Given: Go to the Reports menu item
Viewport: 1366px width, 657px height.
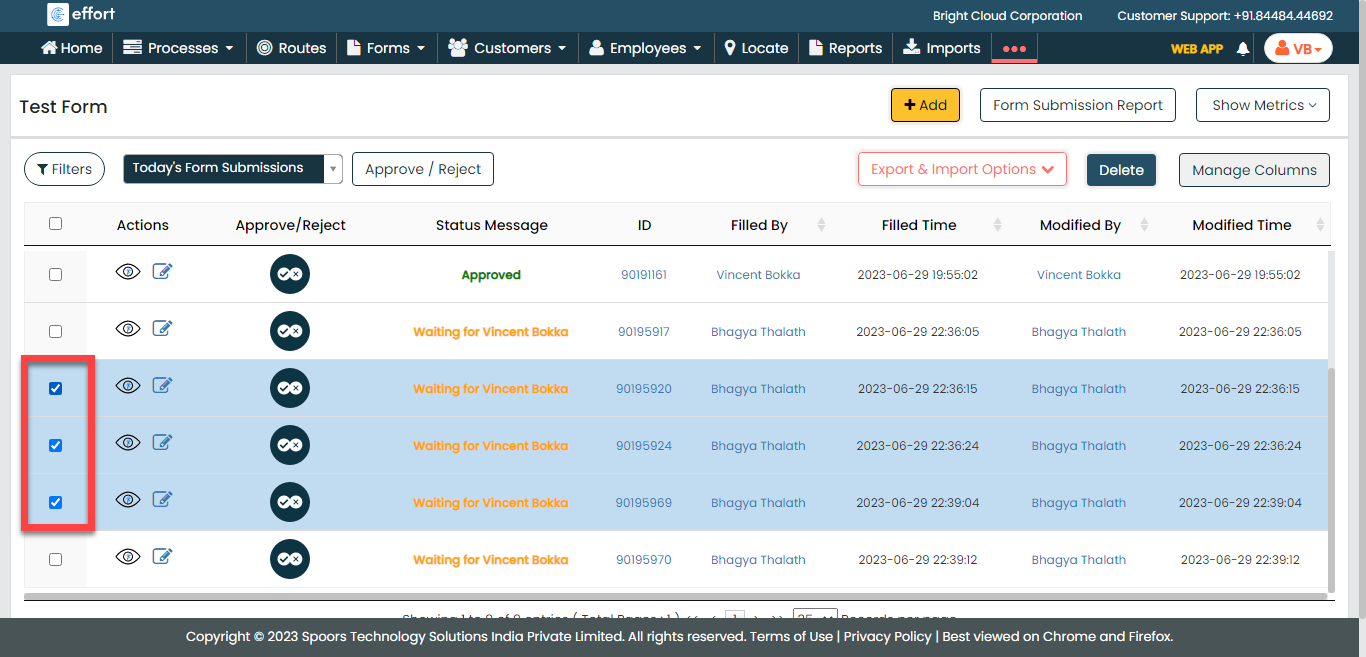Looking at the screenshot, I should point(845,48).
